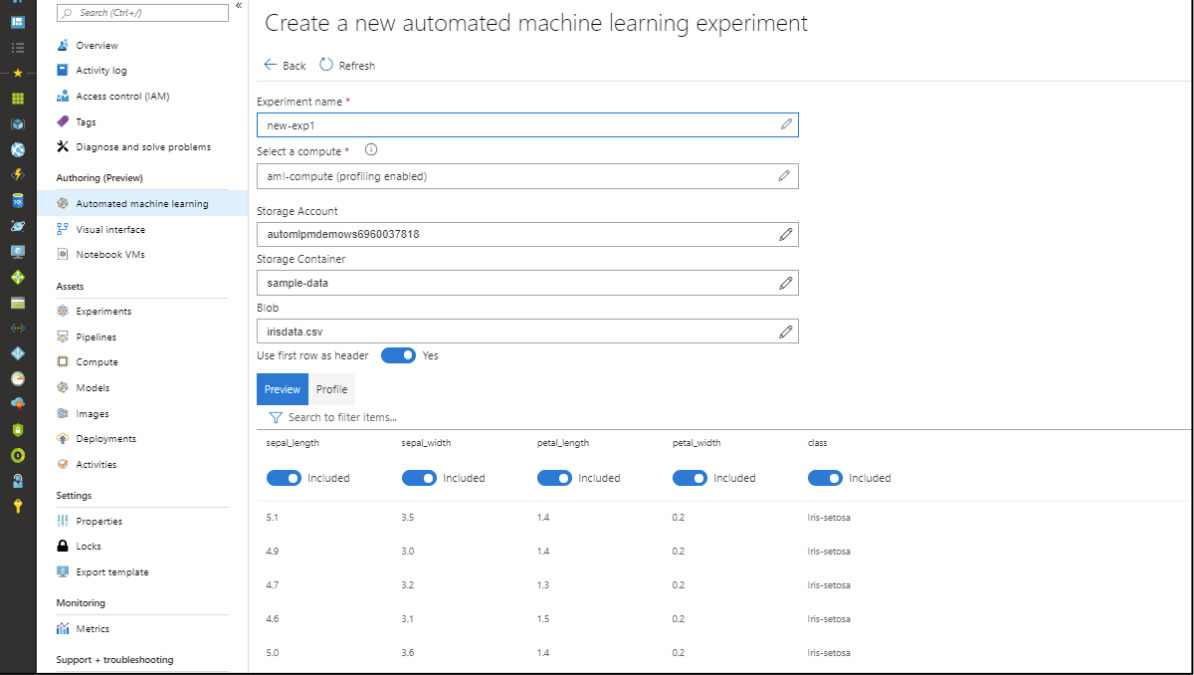1194x675 pixels.
Task: Click the info icon beside Select a compute
Action: (x=371, y=150)
